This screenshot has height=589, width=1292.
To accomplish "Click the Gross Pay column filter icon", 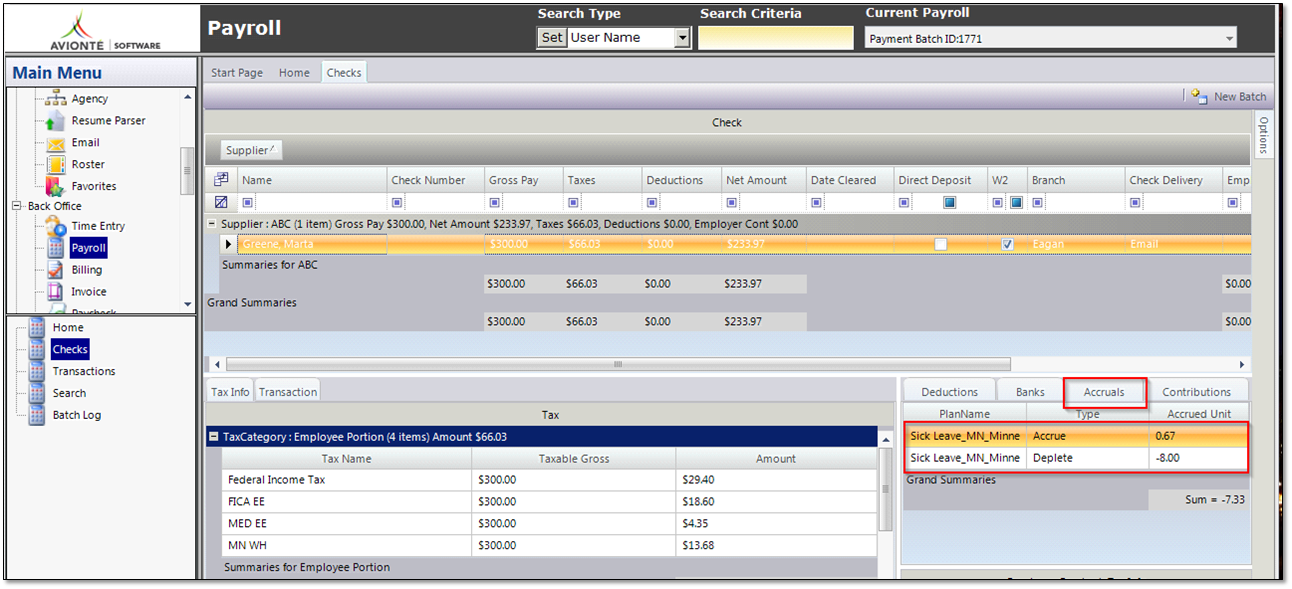I will [x=494, y=202].
